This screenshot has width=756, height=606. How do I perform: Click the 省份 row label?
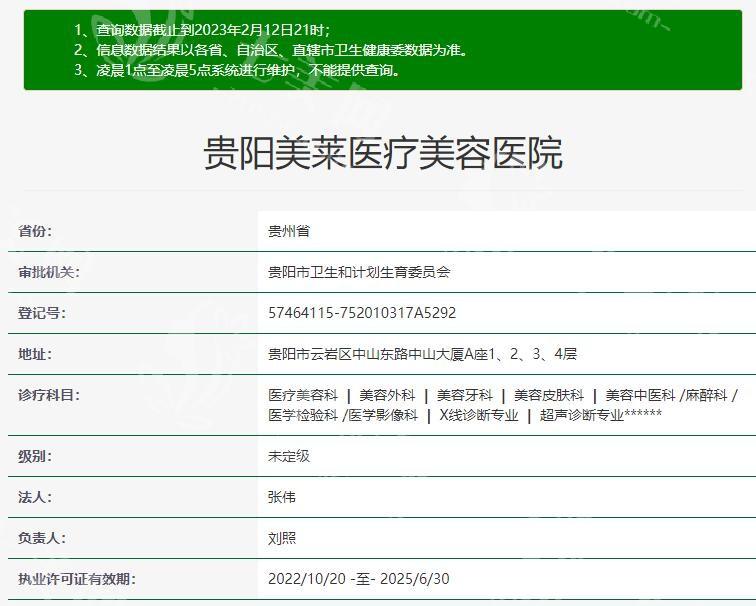coord(35,231)
